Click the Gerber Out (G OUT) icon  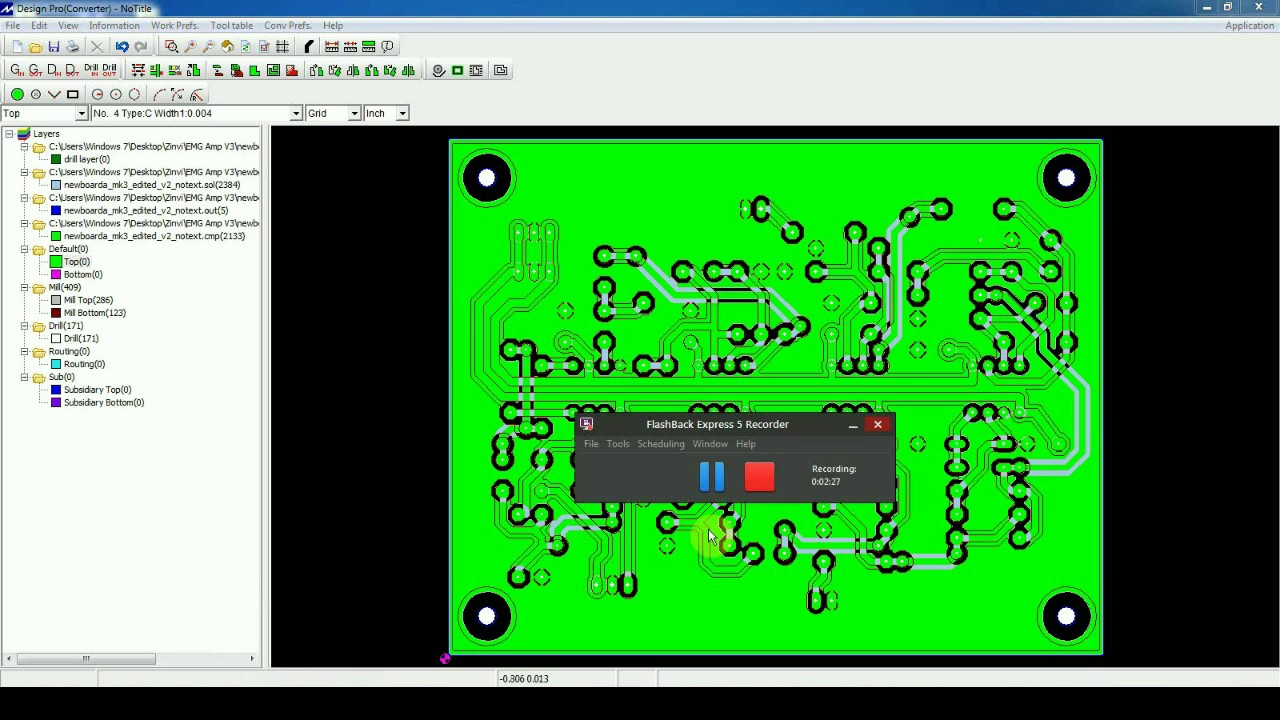pyautogui.click(x=36, y=70)
